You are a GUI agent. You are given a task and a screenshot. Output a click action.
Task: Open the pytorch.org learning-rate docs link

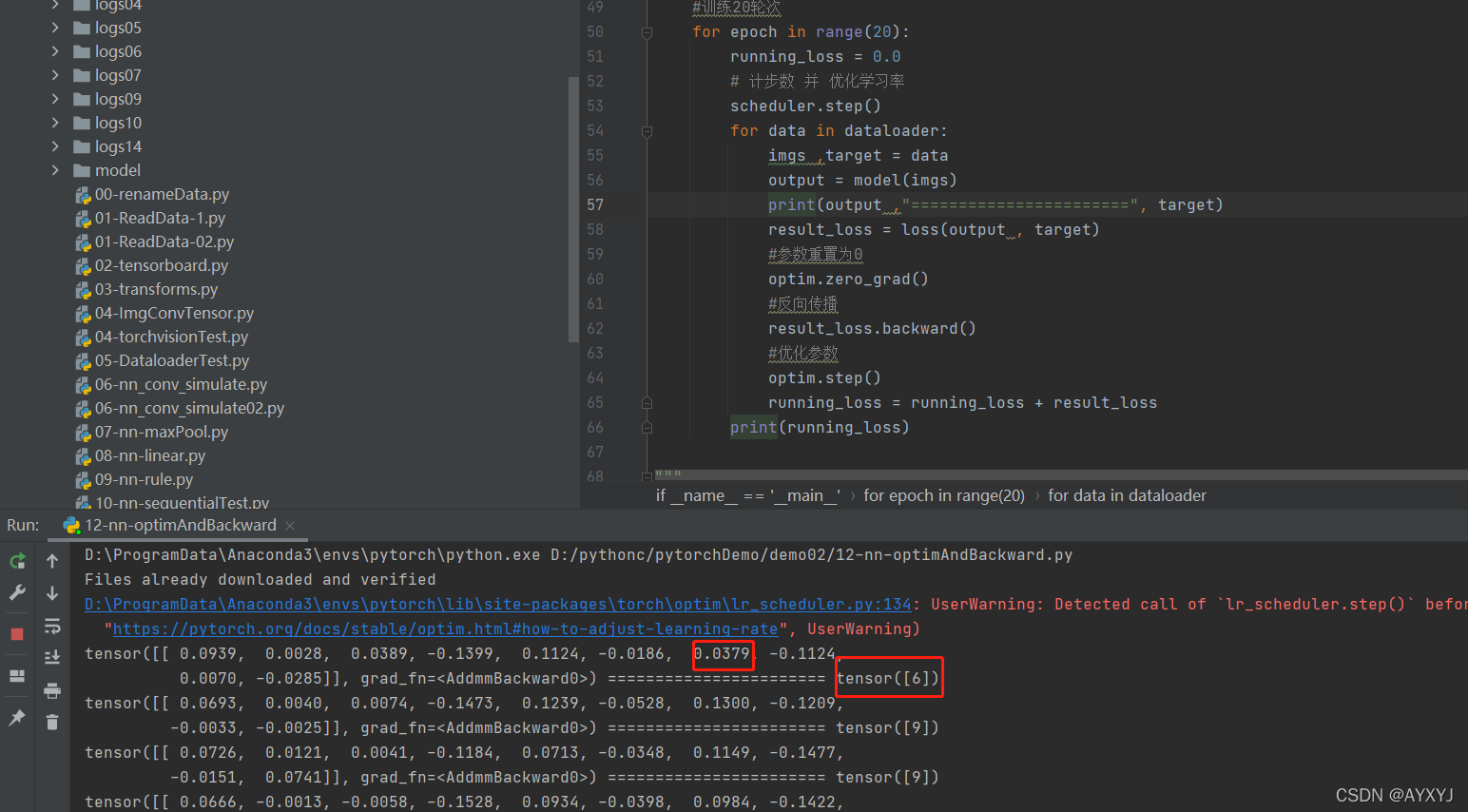445,628
